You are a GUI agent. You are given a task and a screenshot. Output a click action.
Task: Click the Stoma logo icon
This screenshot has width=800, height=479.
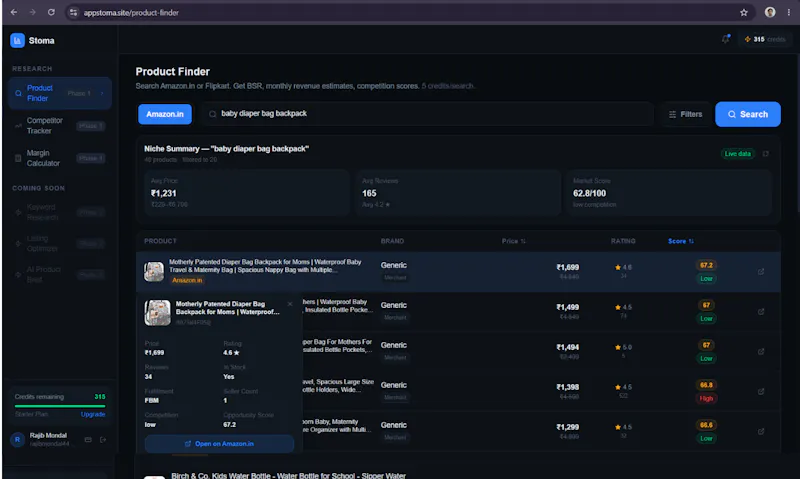click(17, 40)
